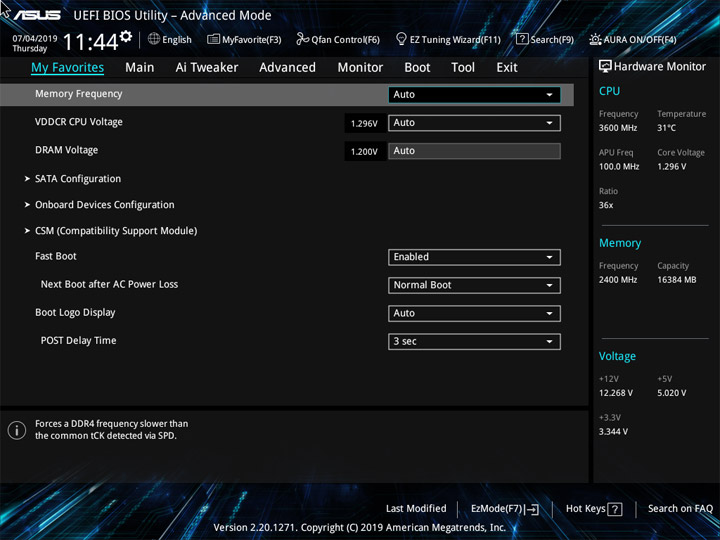Click the globe language icon
The height and width of the screenshot is (540, 720).
[x=154, y=39]
